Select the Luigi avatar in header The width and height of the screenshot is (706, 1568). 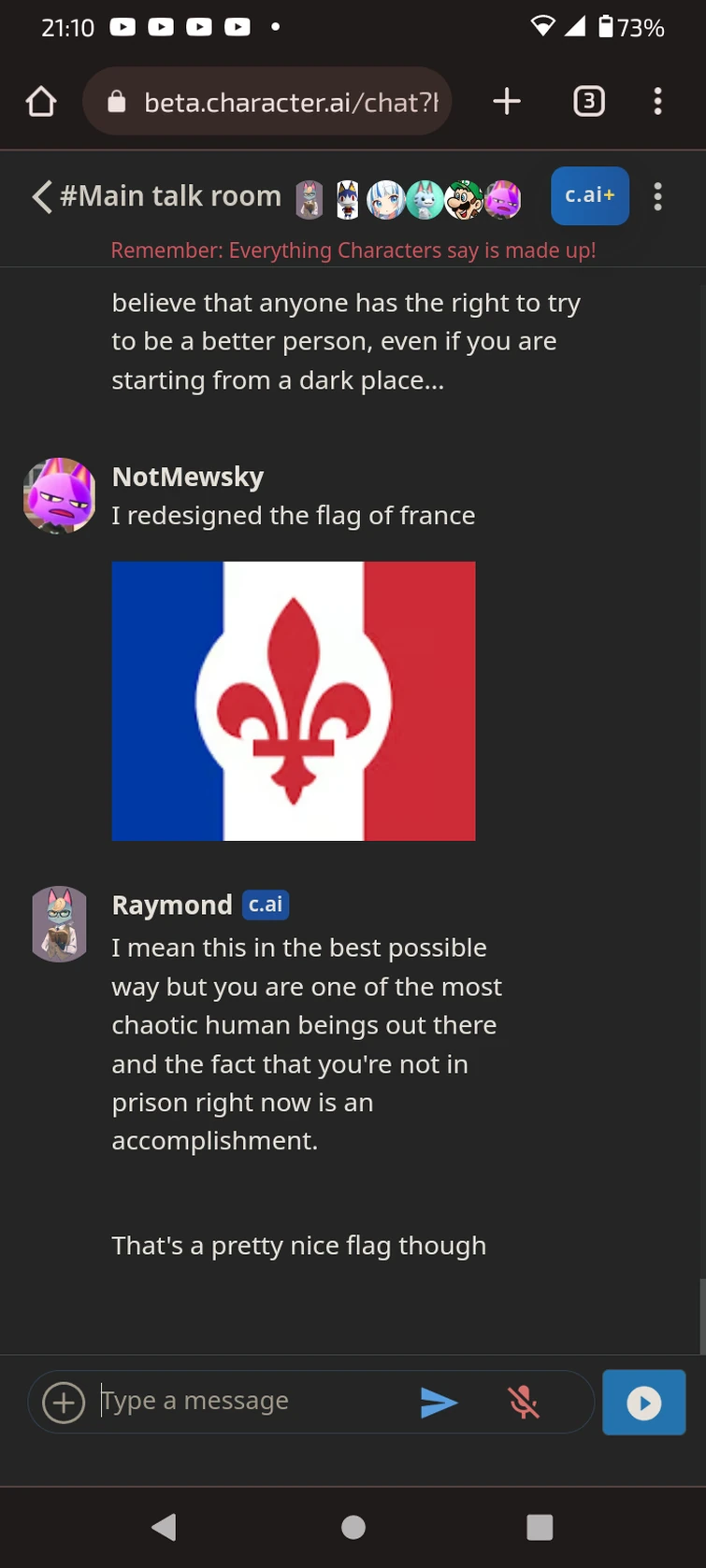tap(463, 199)
